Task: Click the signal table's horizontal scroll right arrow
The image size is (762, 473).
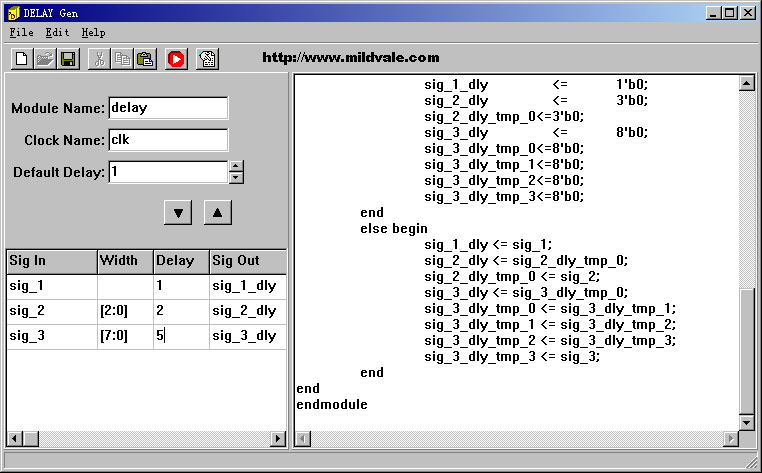Action: click(278, 439)
